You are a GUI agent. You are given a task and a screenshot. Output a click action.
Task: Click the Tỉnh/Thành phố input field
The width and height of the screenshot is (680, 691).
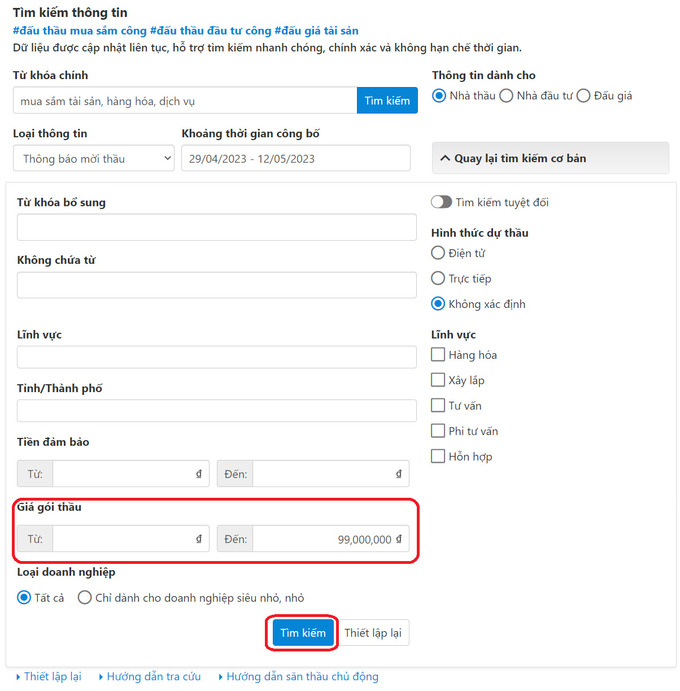(x=216, y=411)
